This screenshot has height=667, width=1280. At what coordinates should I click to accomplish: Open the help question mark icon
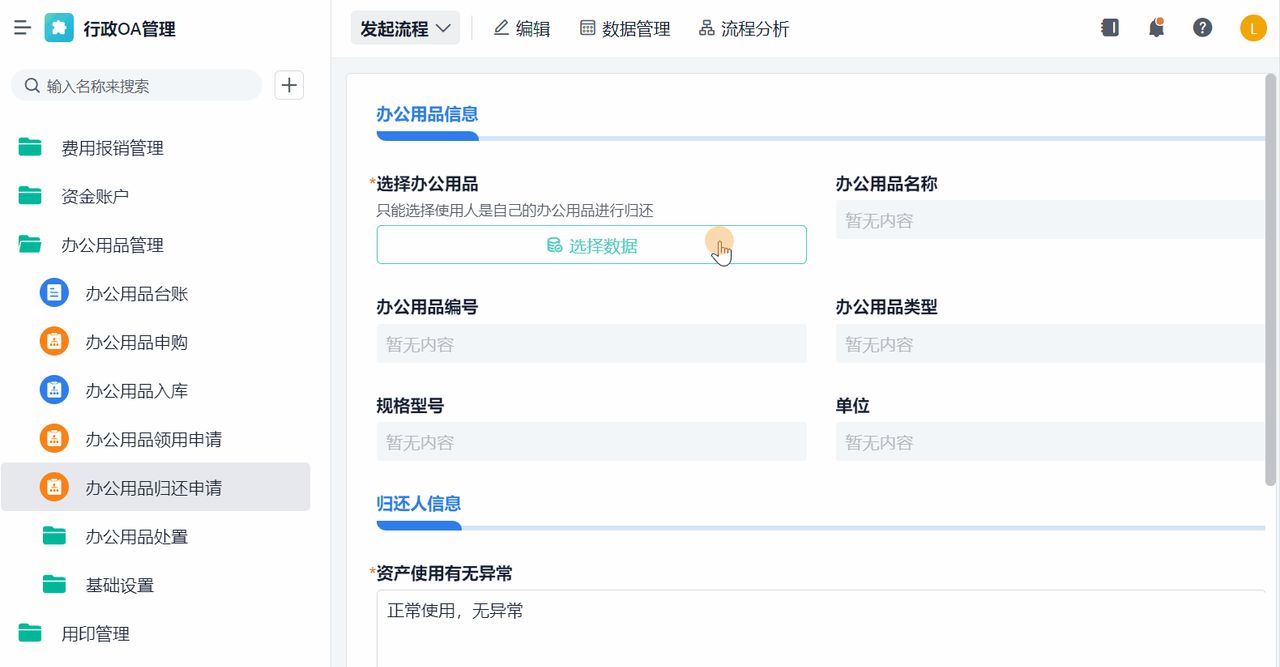[1202, 27]
